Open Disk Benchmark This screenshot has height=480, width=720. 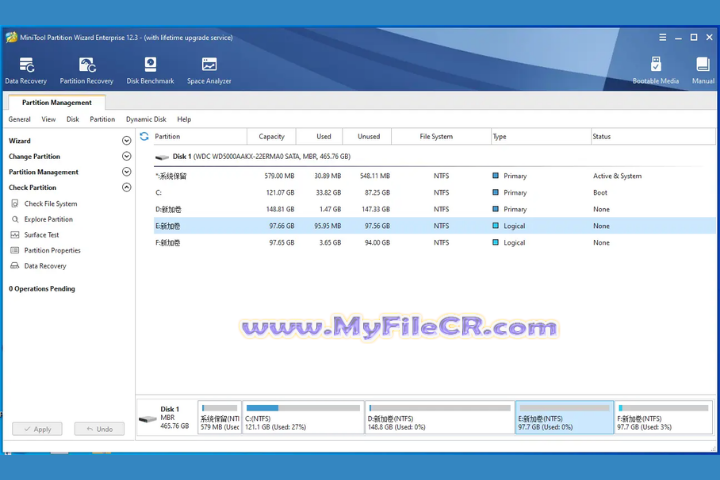pos(150,71)
